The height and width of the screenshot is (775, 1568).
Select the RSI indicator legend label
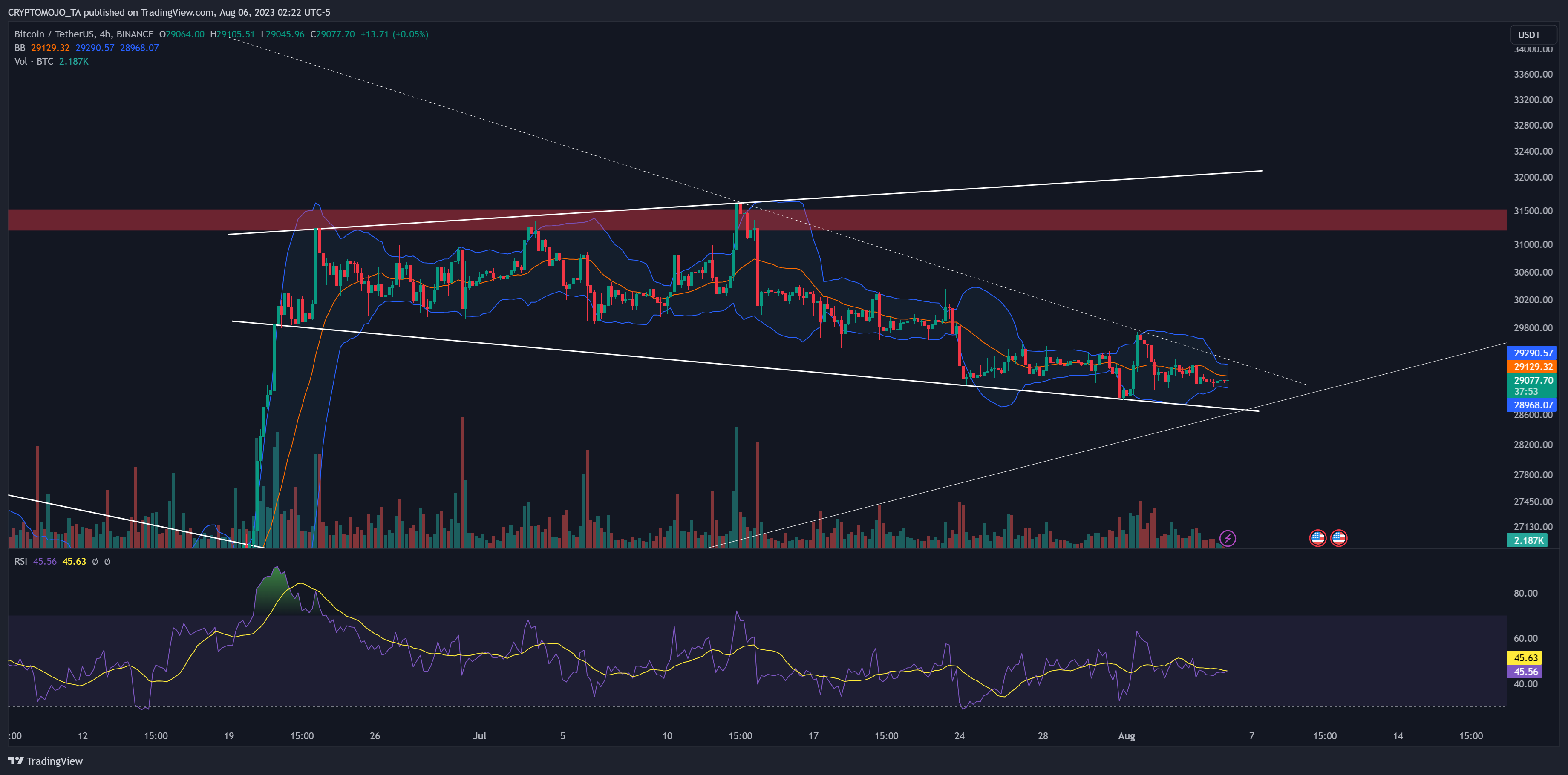point(21,562)
